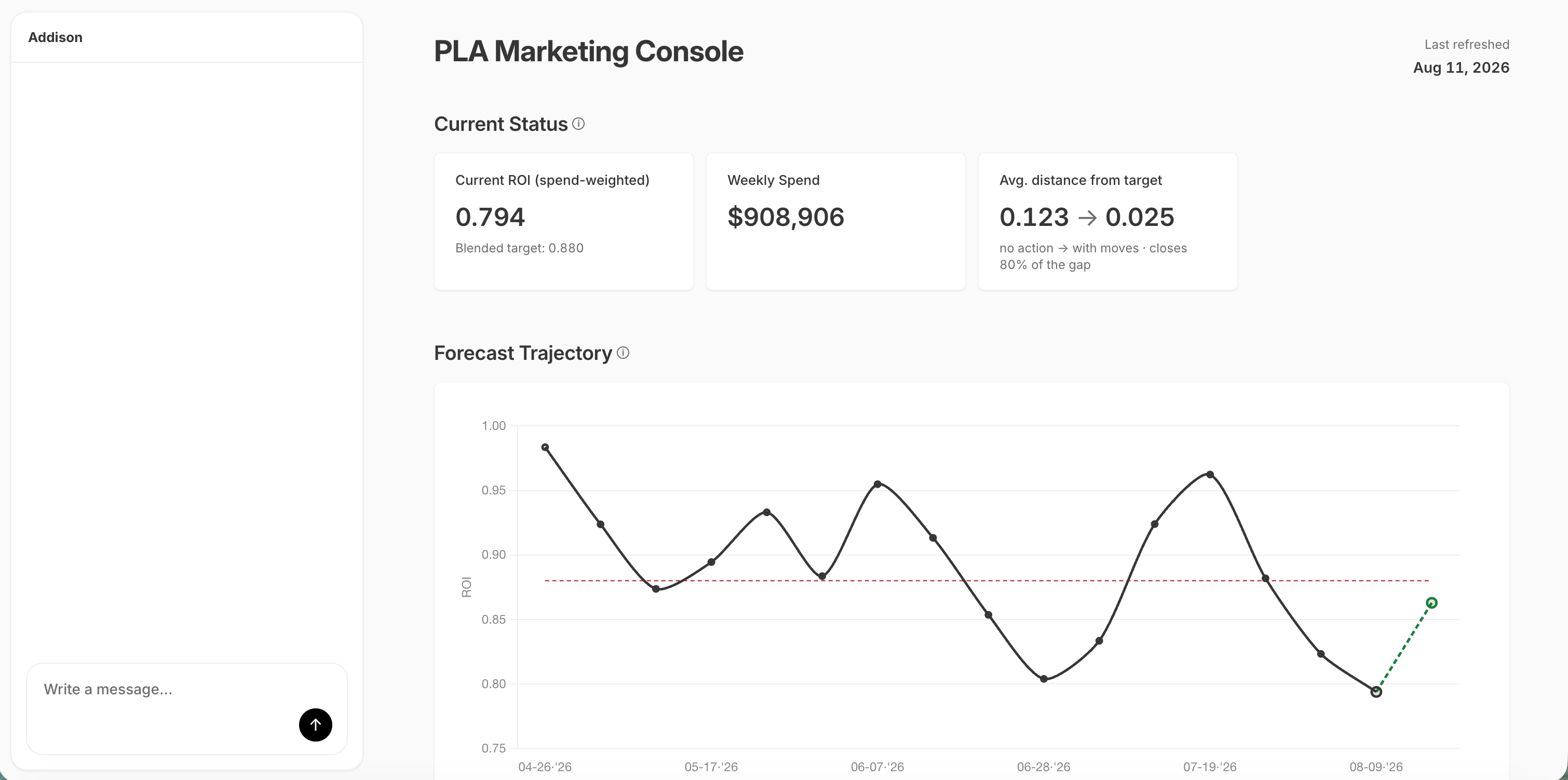Screen dimensions: 1568x780
Task: Click the chart data point on 06-07-'26
Action: point(878,484)
